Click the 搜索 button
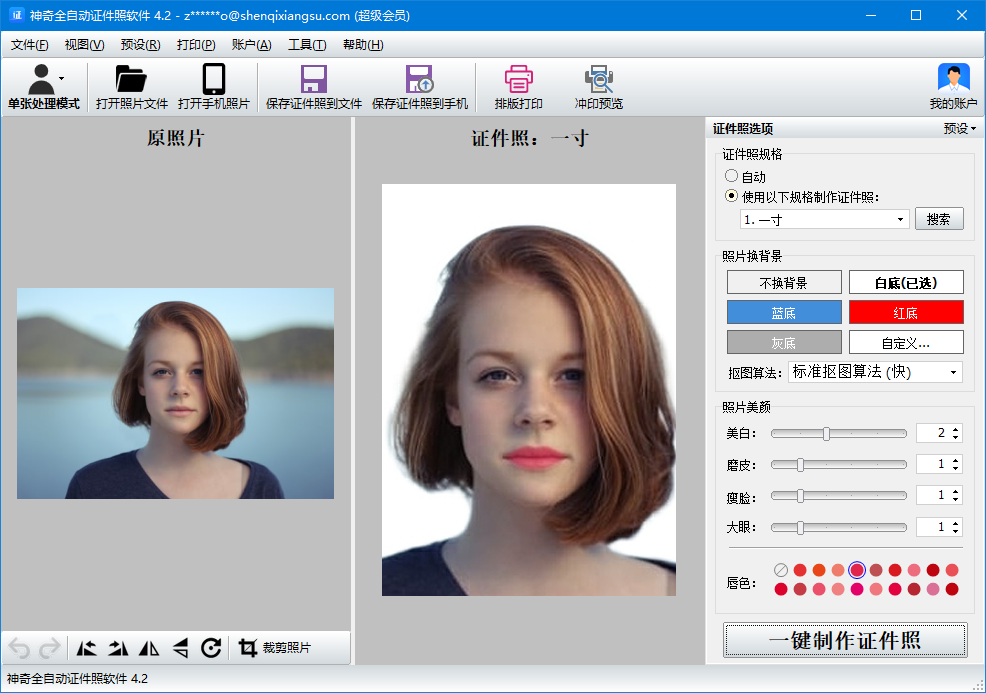This screenshot has height=693, width=986. [x=939, y=219]
